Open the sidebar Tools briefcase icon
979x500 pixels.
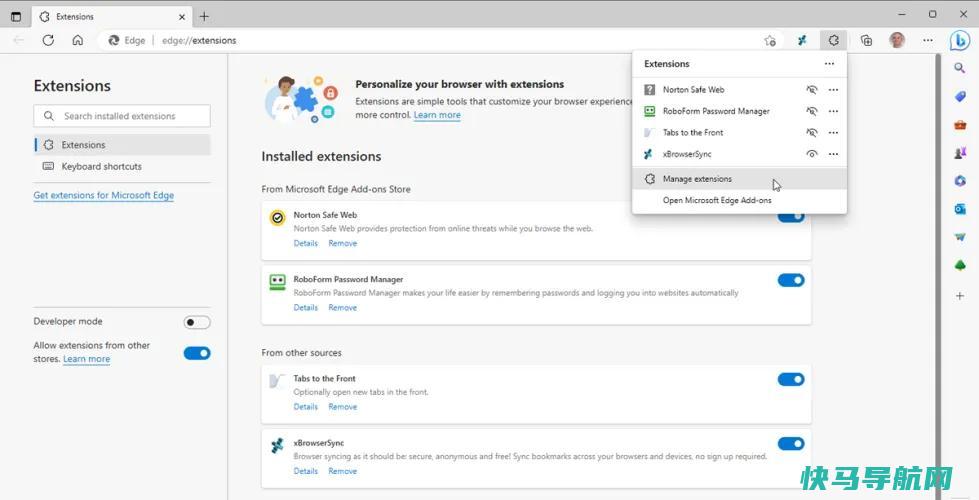click(960, 125)
